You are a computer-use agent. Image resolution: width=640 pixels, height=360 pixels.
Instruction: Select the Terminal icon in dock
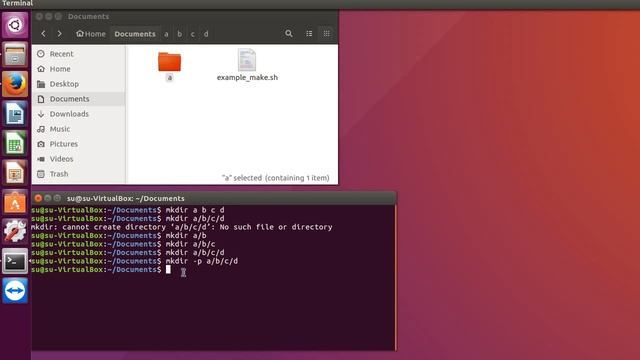pyautogui.click(x=15, y=261)
